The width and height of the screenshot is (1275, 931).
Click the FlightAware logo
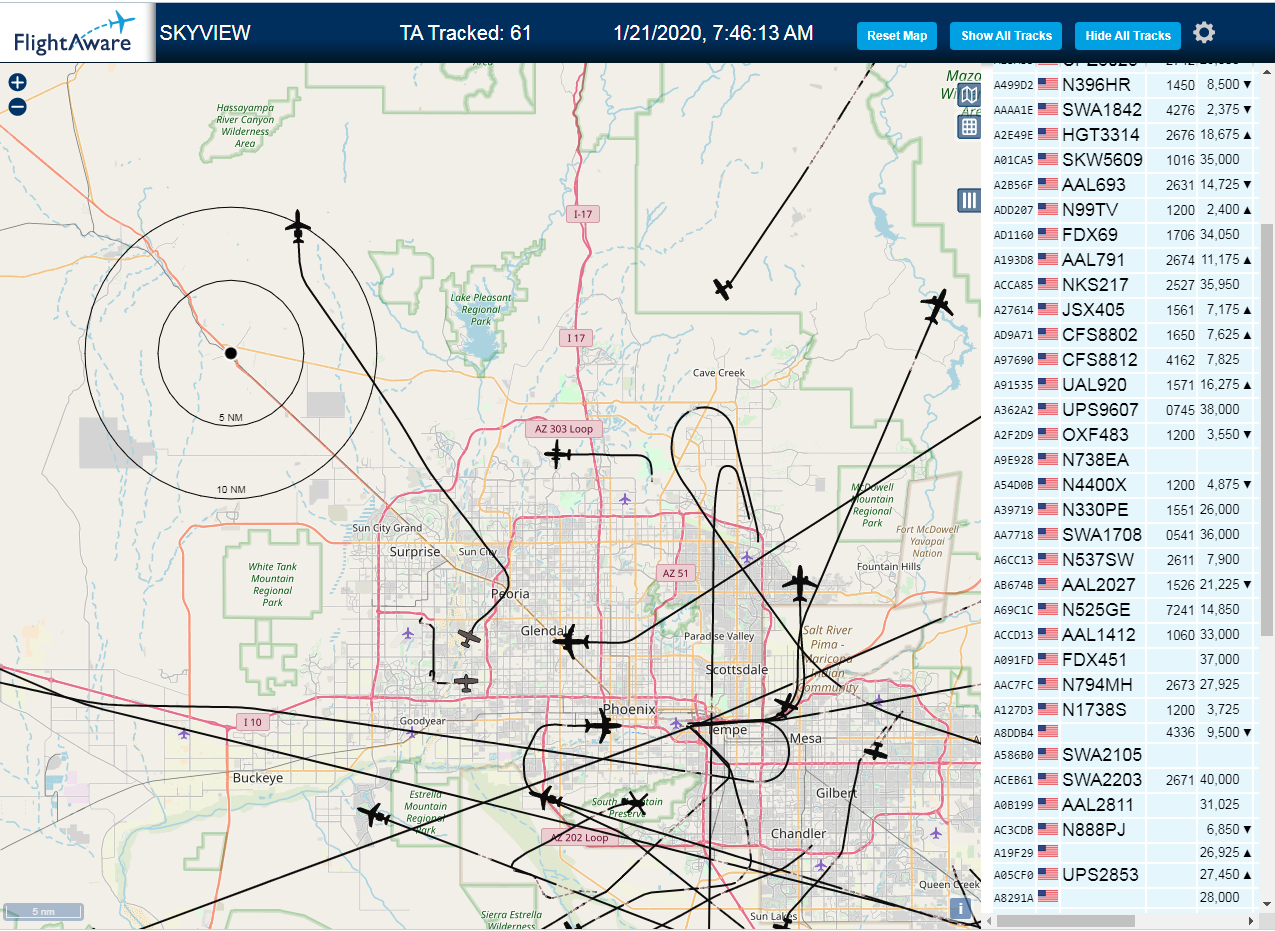click(76, 32)
